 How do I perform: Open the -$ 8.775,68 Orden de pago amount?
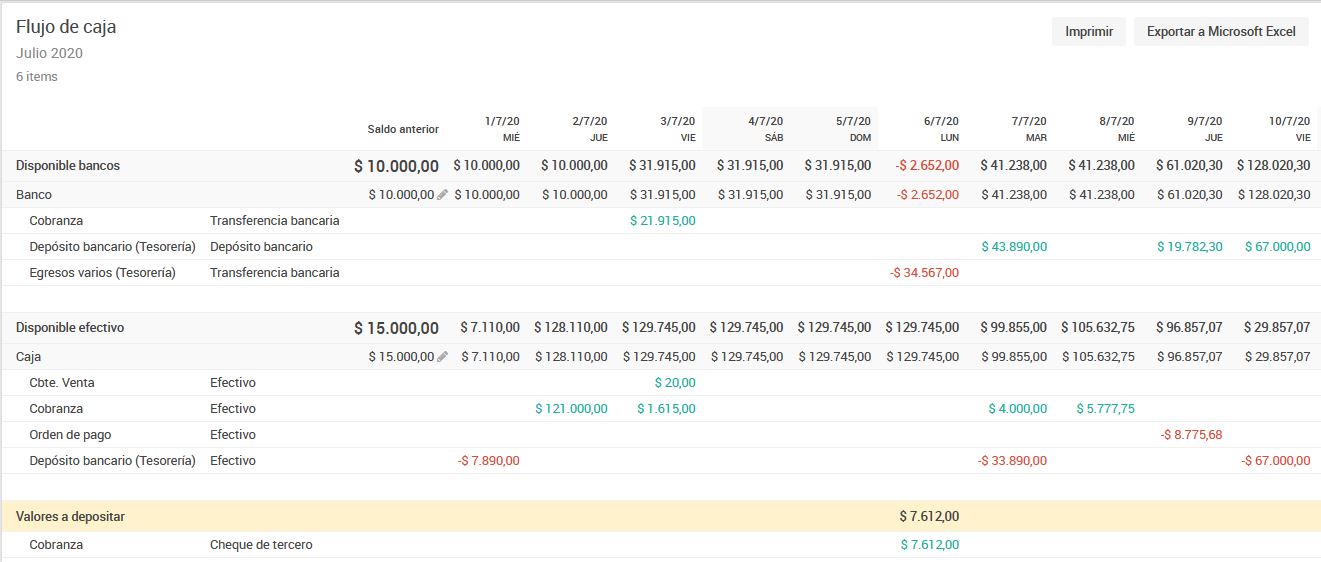tap(1191, 435)
